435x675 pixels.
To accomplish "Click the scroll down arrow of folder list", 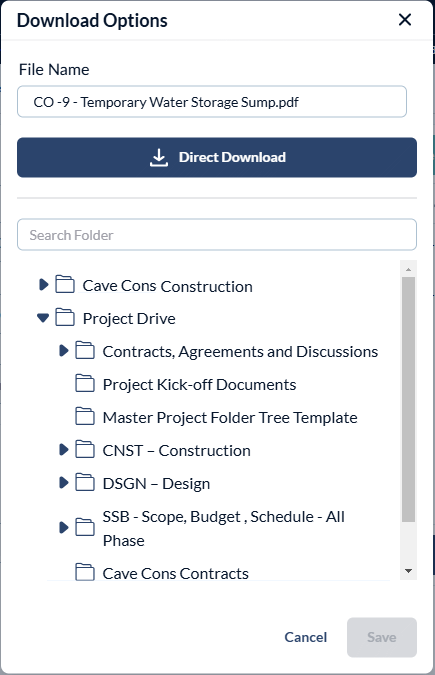I will (408, 571).
